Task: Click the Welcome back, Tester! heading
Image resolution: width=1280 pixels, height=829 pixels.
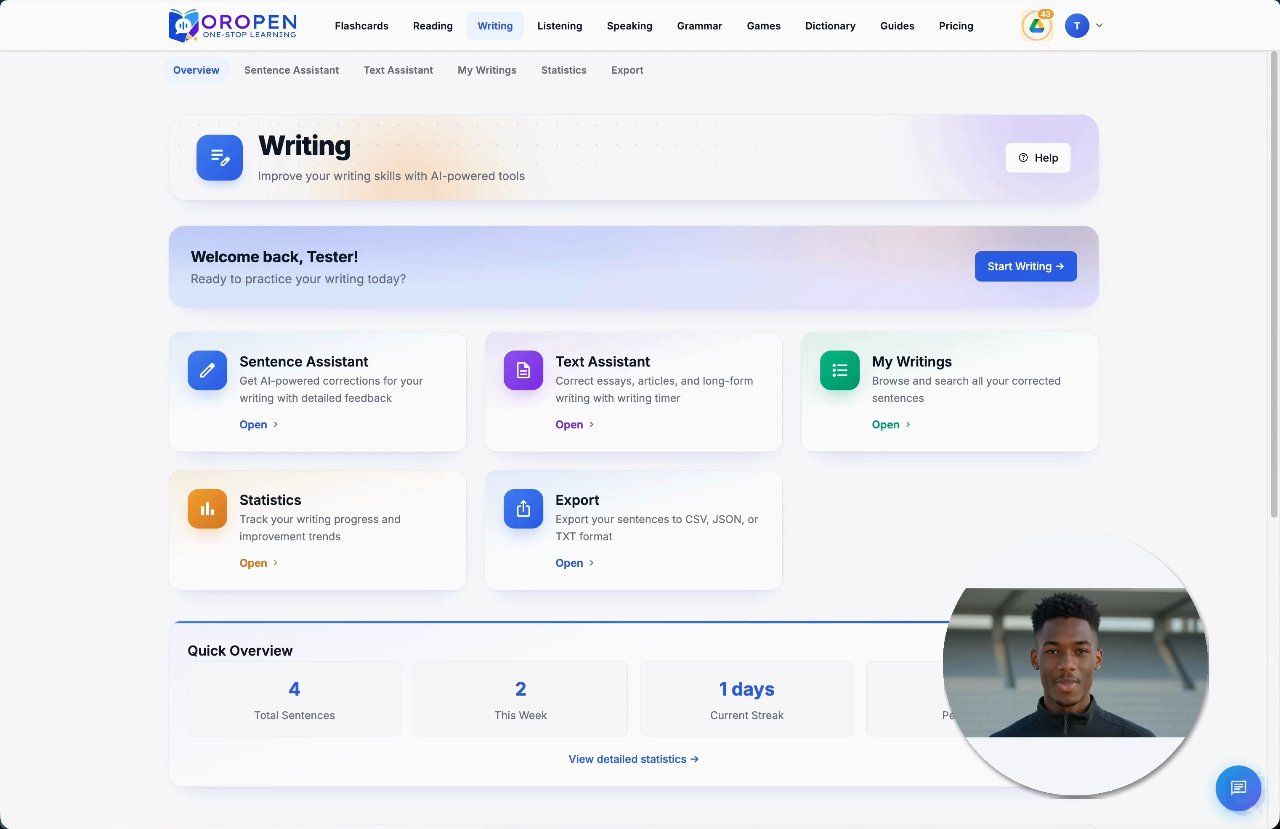Action: [274, 257]
